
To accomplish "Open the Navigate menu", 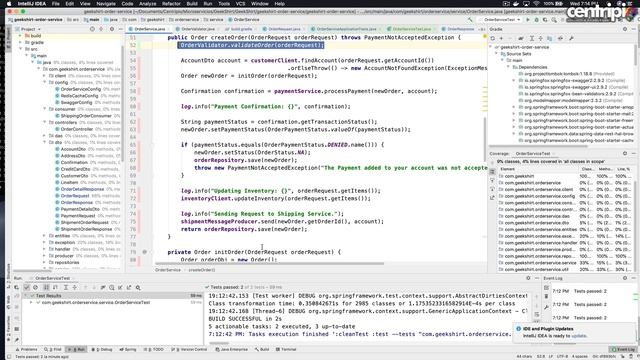I will (x=106, y=4).
